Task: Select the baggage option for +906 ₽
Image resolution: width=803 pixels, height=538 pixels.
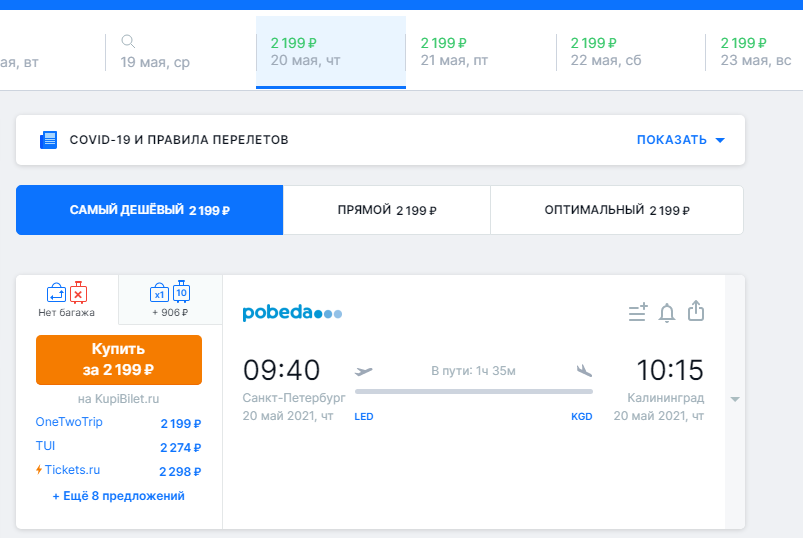Action: pyautogui.click(x=170, y=299)
